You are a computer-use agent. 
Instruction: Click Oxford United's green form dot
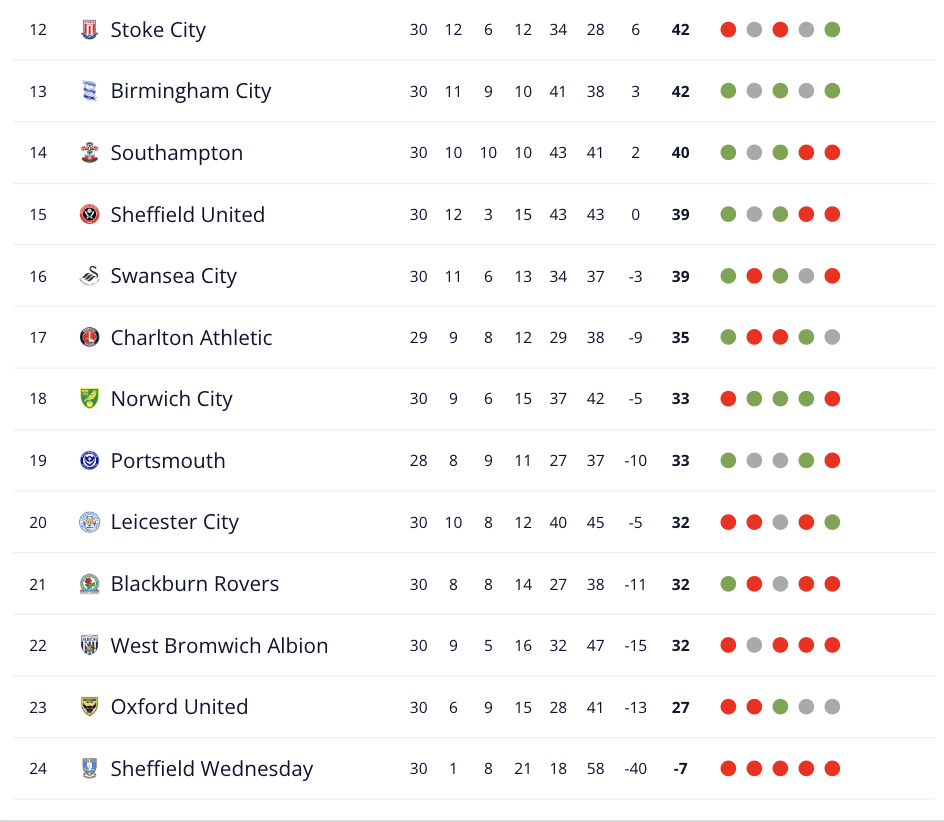click(780, 707)
